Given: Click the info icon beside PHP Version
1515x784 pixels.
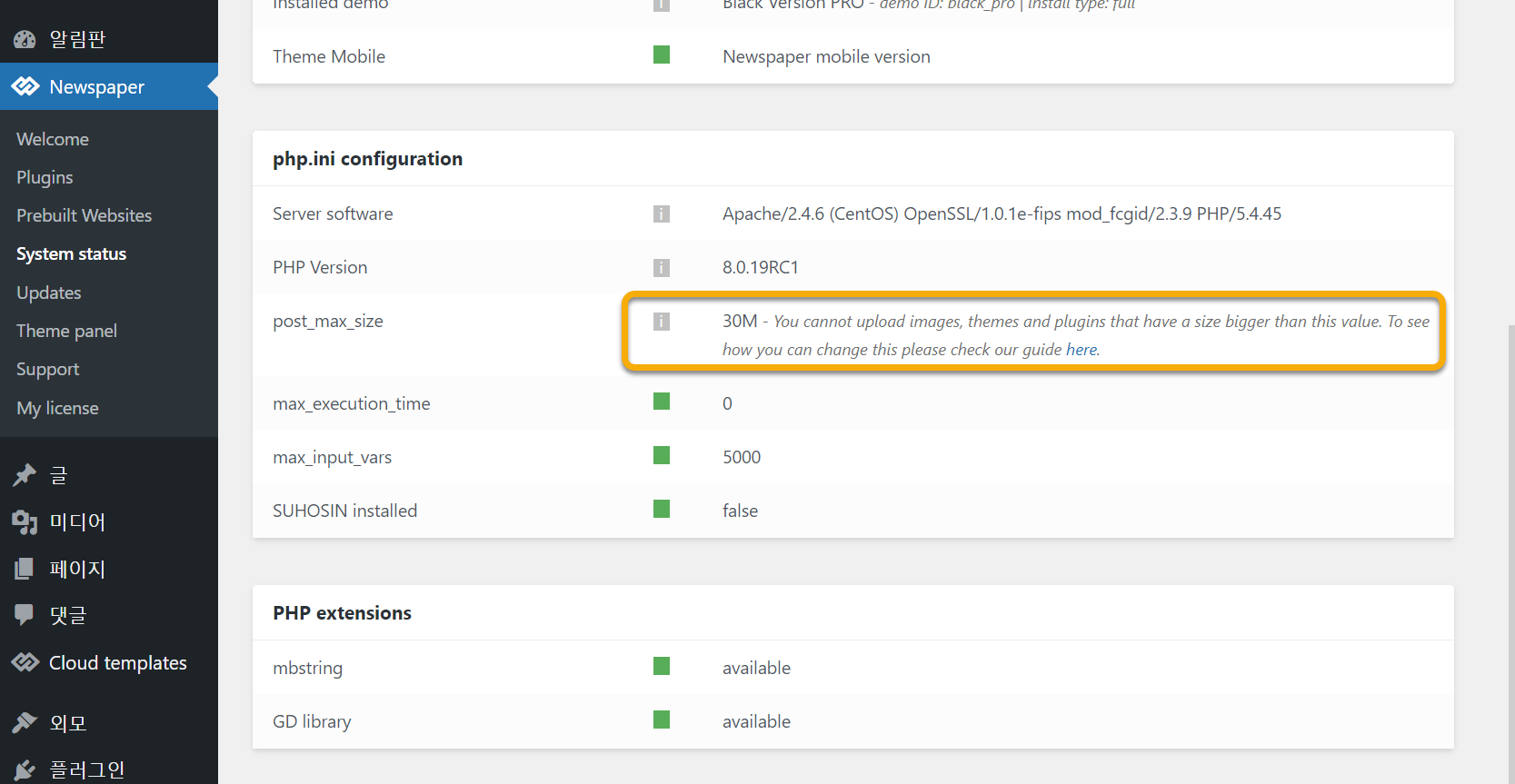Looking at the screenshot, I should click(662, 267).
